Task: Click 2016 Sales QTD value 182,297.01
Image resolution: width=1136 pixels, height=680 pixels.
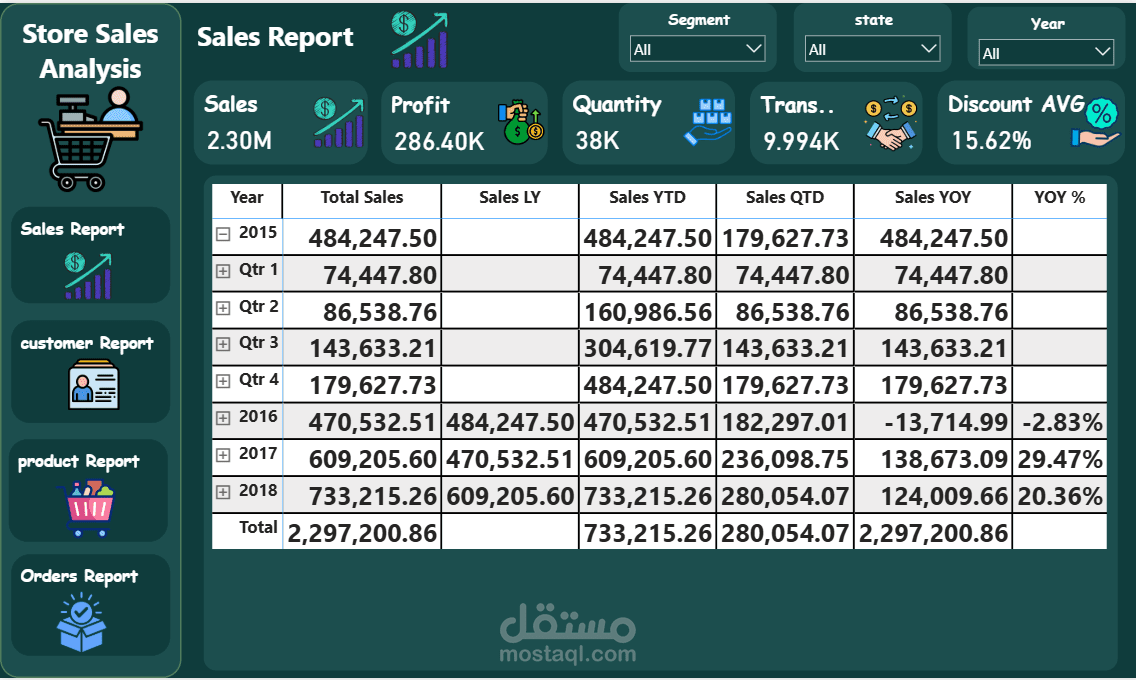Action: [785, 422]
